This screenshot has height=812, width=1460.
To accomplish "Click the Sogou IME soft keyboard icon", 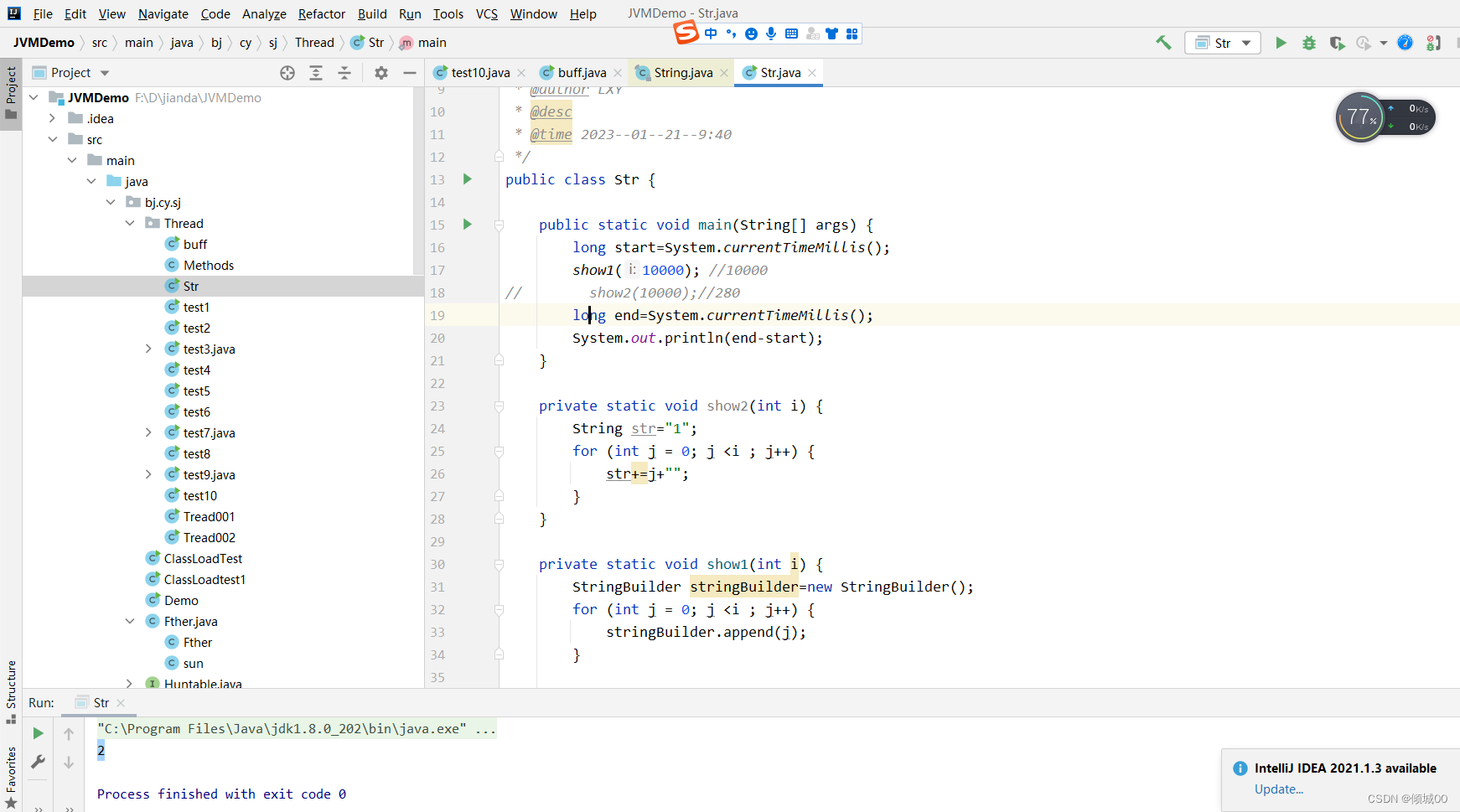I will click(791, 34).
